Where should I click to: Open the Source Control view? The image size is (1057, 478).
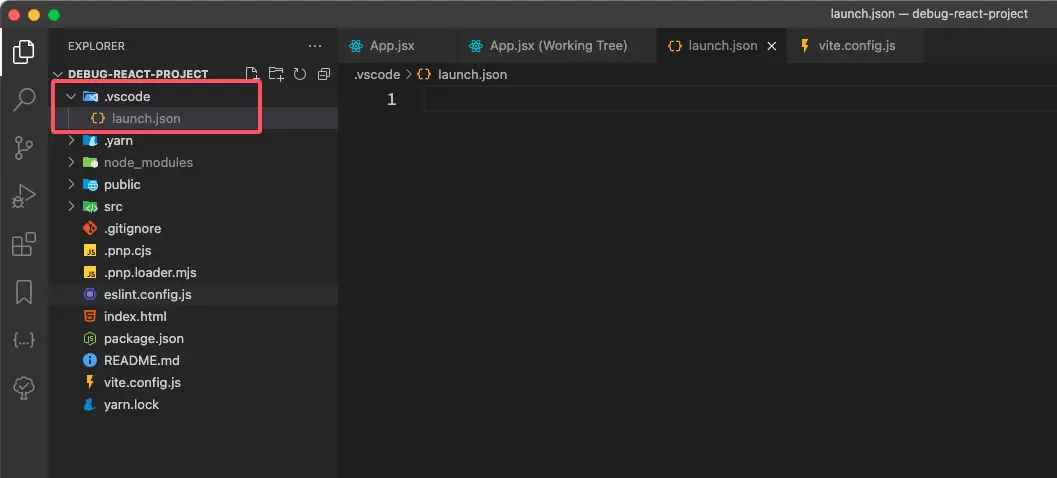[24, 148]
